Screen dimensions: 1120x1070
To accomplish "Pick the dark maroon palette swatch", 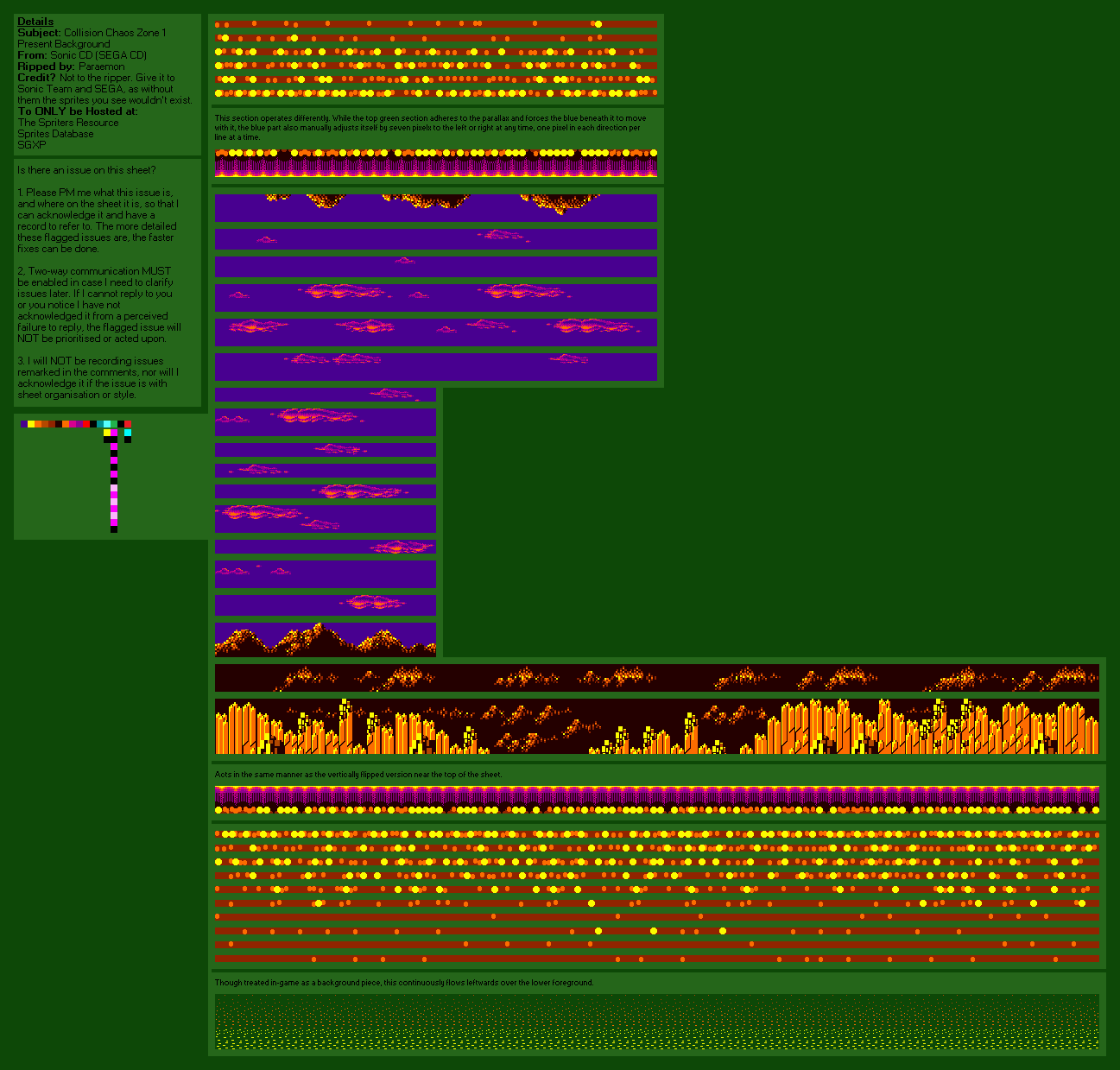I will [x=59, y=424].
